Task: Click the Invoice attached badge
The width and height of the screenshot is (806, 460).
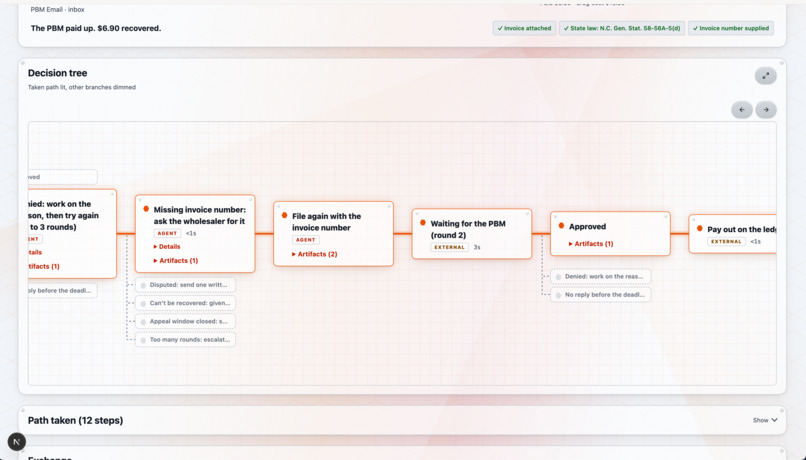Action: pos(524,28)
